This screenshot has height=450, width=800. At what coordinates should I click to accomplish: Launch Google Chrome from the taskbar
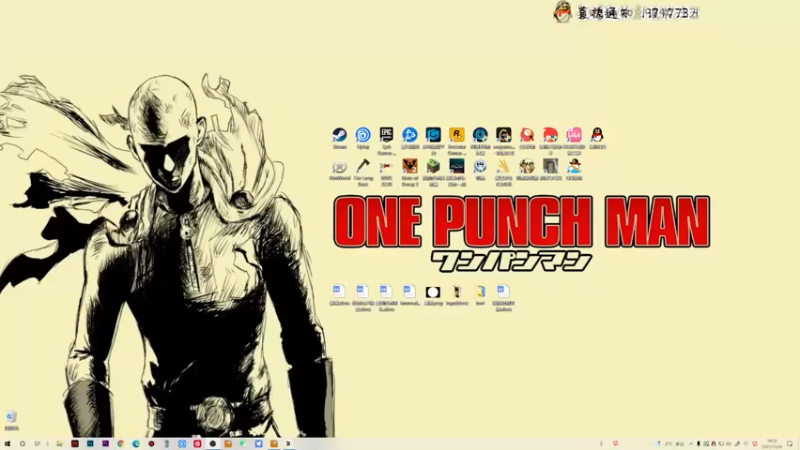point(121,444)
